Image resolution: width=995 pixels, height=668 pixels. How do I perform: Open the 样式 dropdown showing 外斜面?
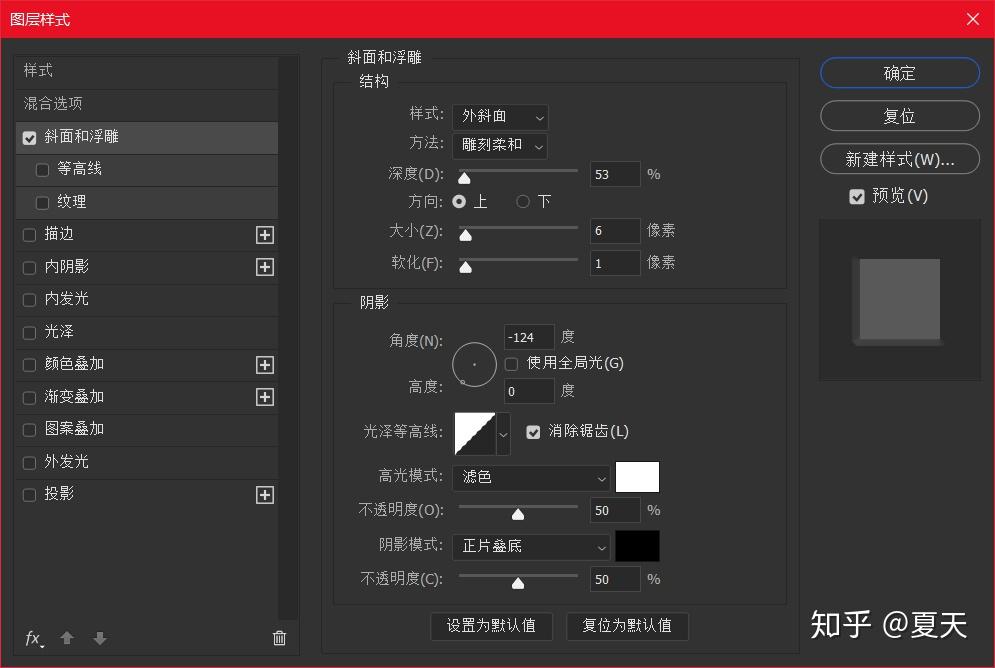pyautogui.click(x=500, y=117)
